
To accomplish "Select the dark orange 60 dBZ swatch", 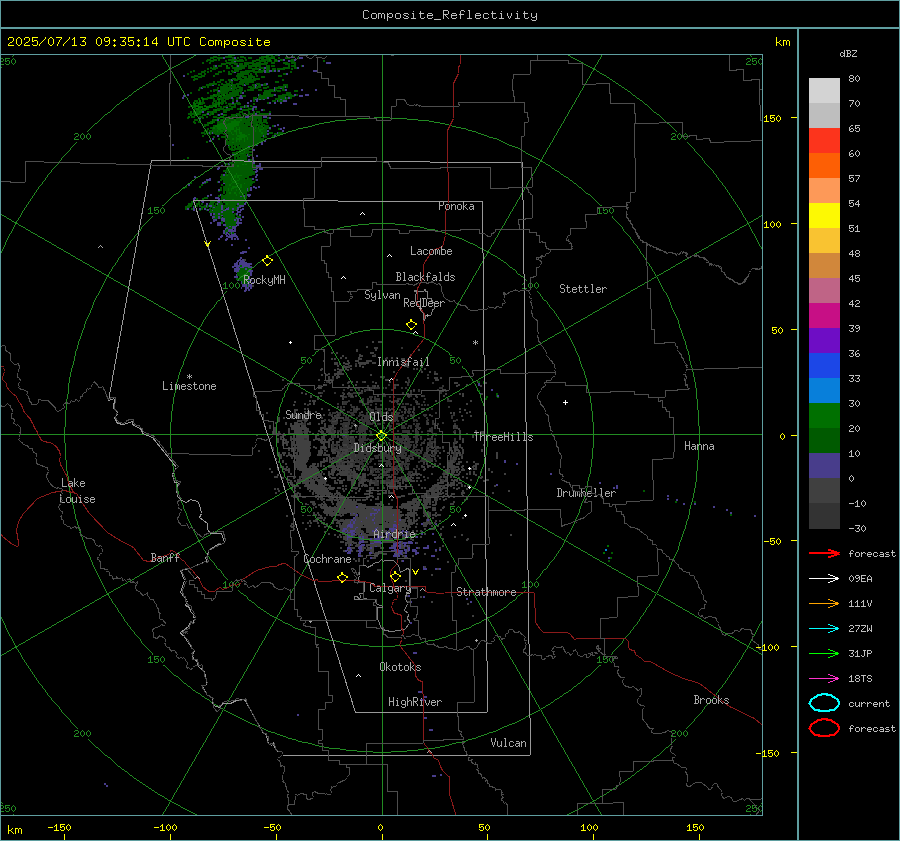I will point(824,165).
